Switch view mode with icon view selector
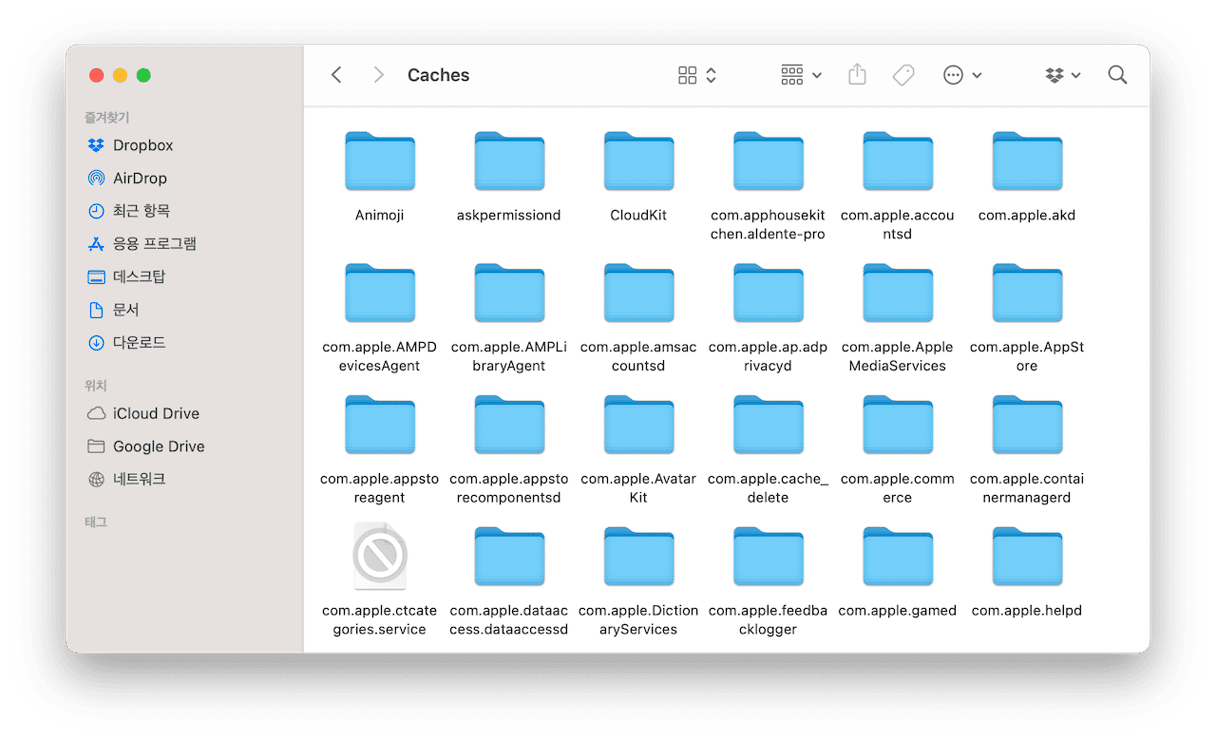The height and width of the screenshot is (740, 1216). (697, 75)
